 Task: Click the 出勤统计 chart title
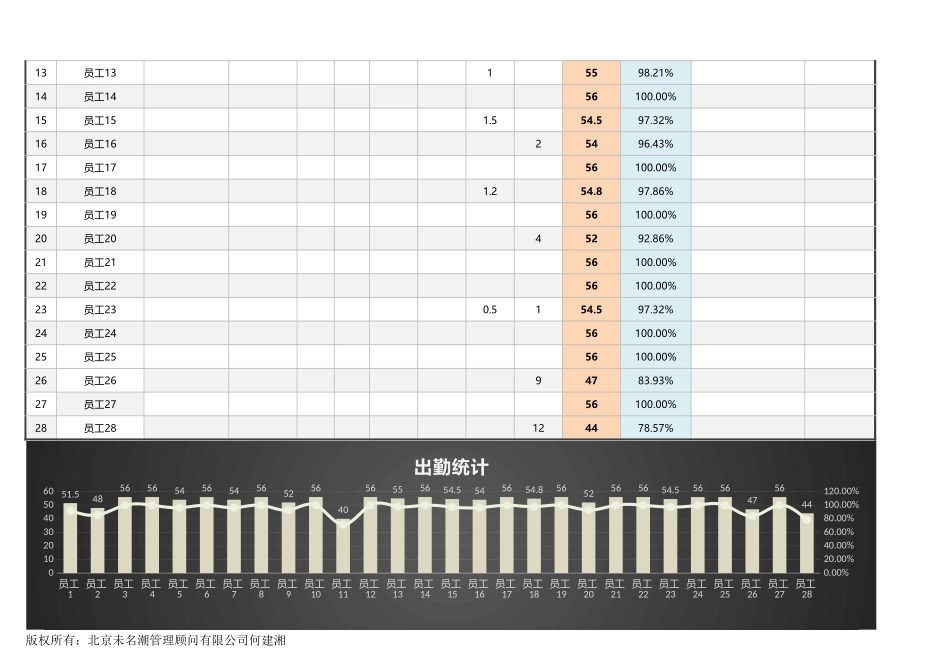pyautogui.click(x=451, y=467)
